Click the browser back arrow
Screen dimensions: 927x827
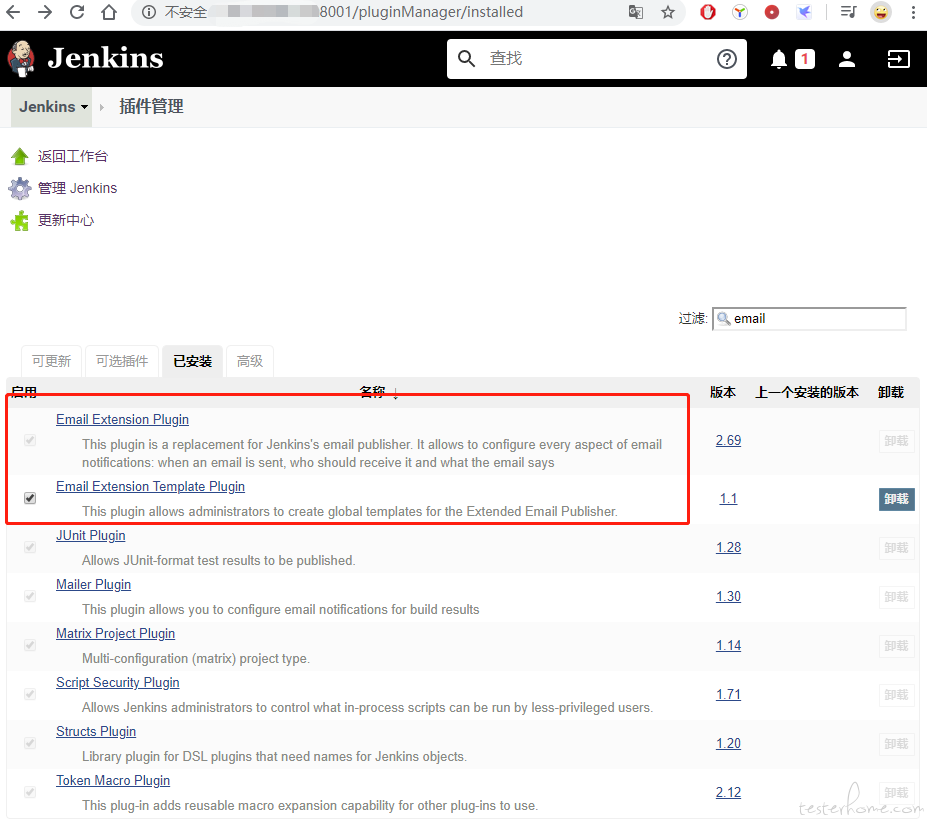point(13,12)
